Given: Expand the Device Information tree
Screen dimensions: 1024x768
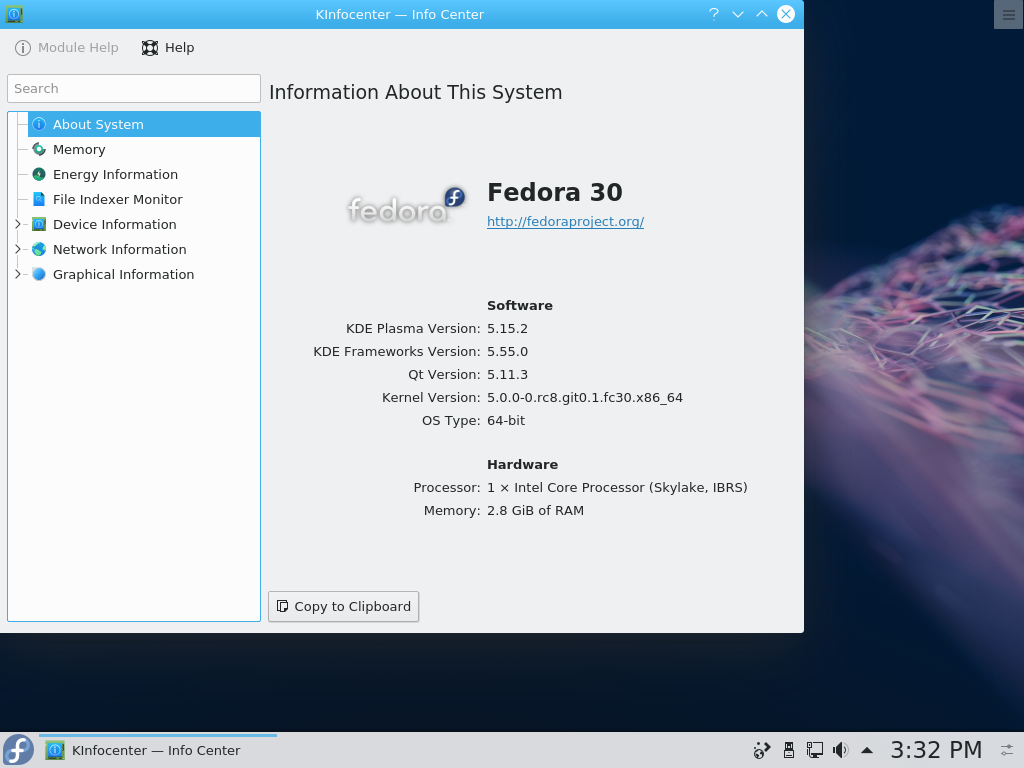Looking at the screenshot, I should [18, 224].
